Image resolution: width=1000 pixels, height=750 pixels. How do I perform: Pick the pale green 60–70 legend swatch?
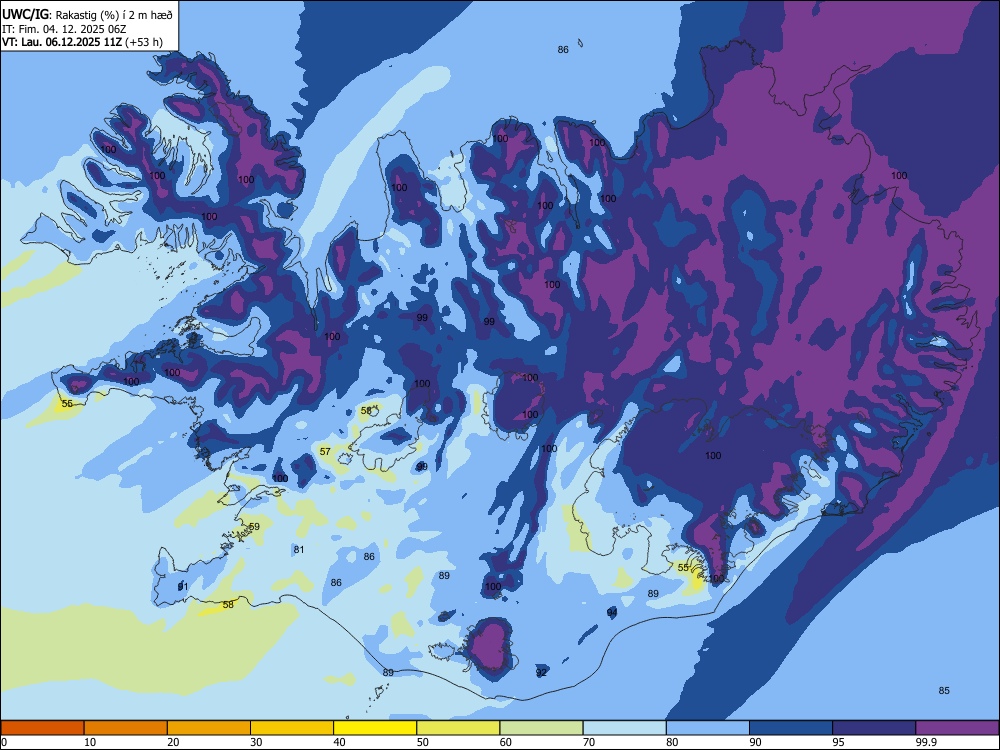click(x=541, y=728)
